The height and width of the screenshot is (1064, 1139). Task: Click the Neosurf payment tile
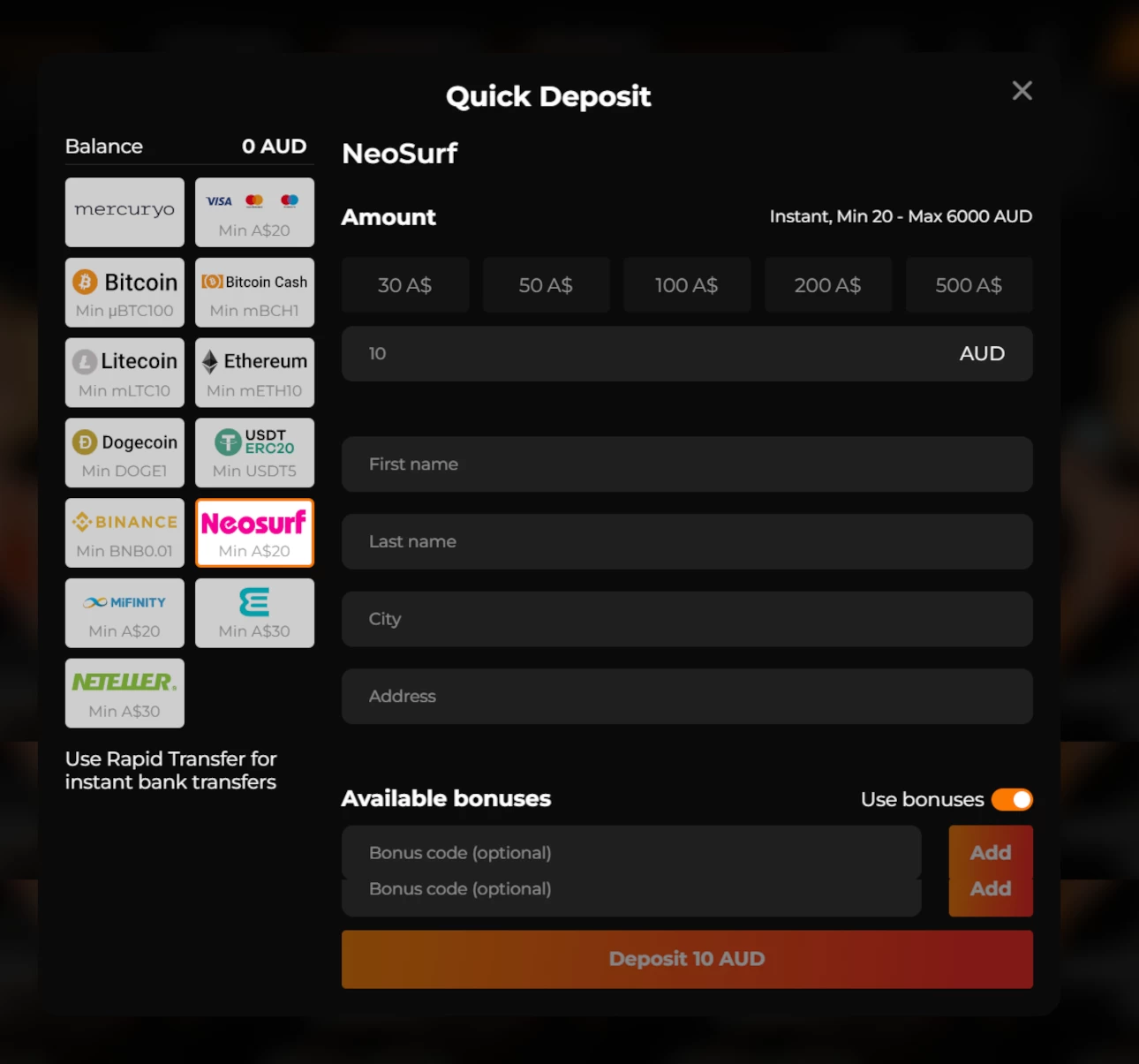254,532
